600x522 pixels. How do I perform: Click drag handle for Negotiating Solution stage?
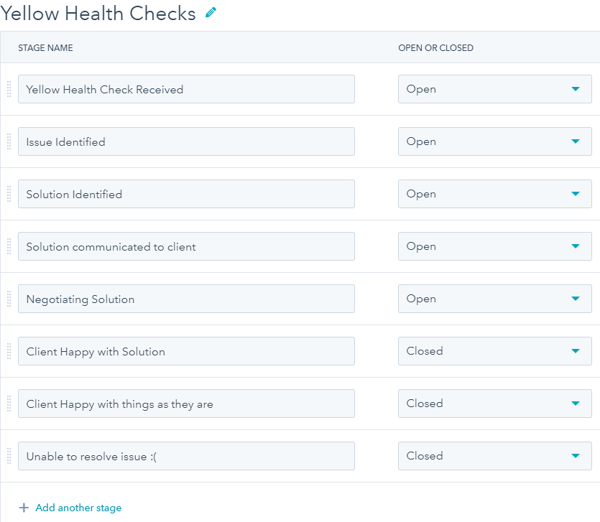tap(9, 299)
